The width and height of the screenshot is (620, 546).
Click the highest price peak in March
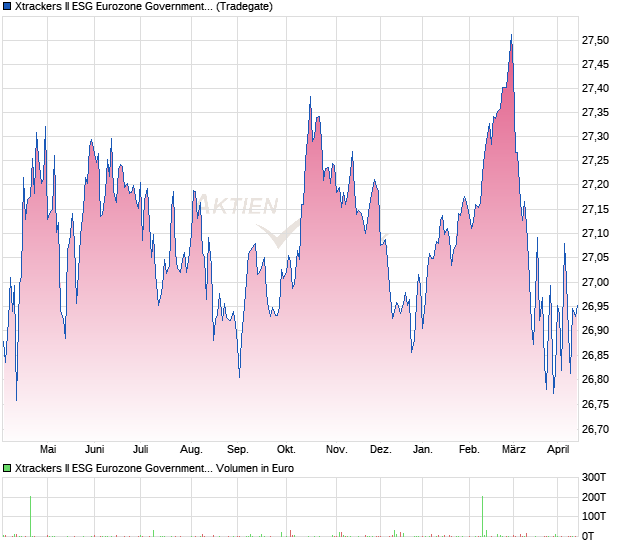click(511, 37)
